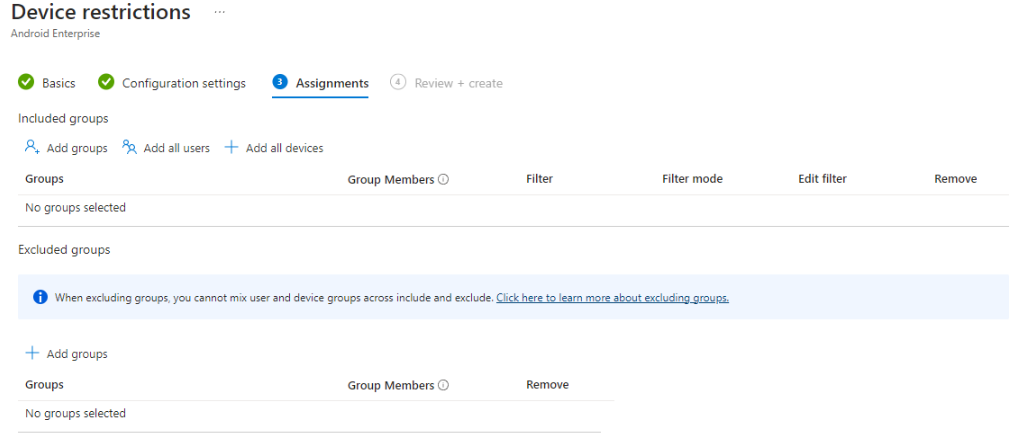This screenshot has width=1013, height=433.
Task: Click the Group Members info icon in Included groups
Action: click(443, 180)
